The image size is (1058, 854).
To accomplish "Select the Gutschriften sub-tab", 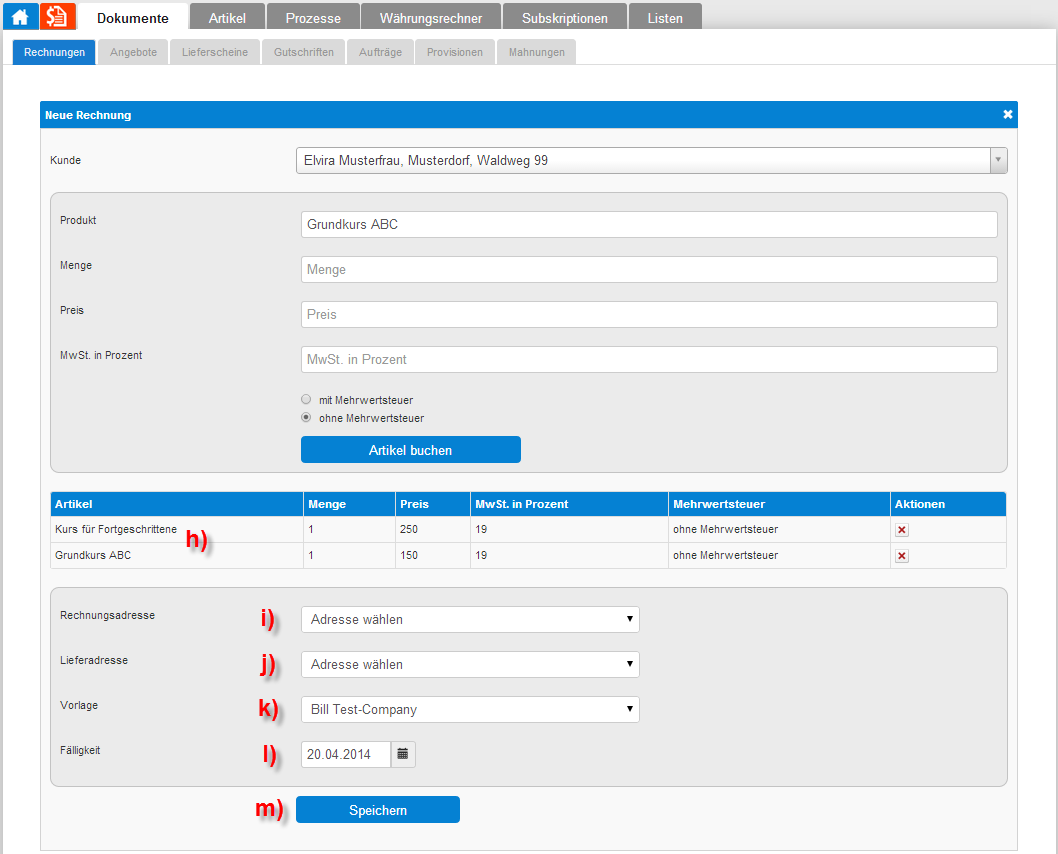I will (x=304, y=52).
